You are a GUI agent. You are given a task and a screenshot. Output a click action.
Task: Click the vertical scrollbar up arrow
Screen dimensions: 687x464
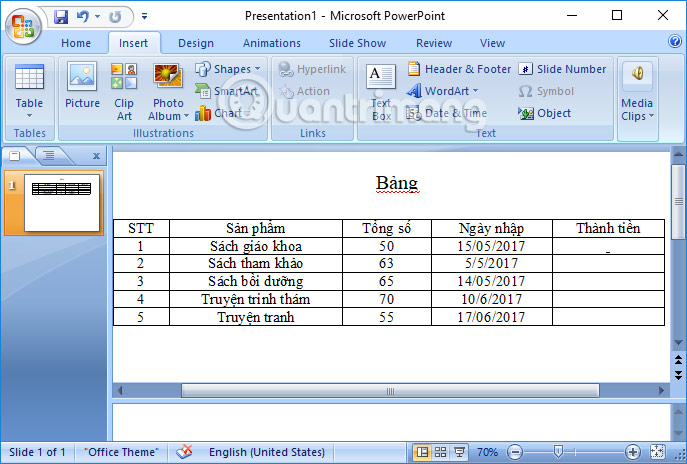678,154
